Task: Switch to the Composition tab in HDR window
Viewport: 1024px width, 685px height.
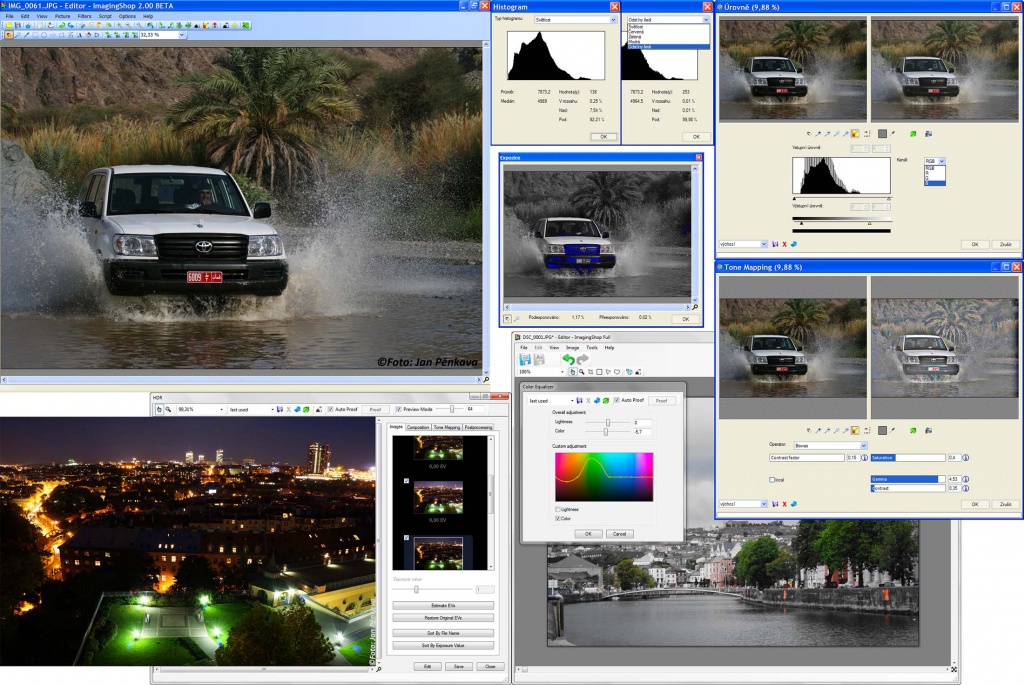Action: [x=418, y=427]
